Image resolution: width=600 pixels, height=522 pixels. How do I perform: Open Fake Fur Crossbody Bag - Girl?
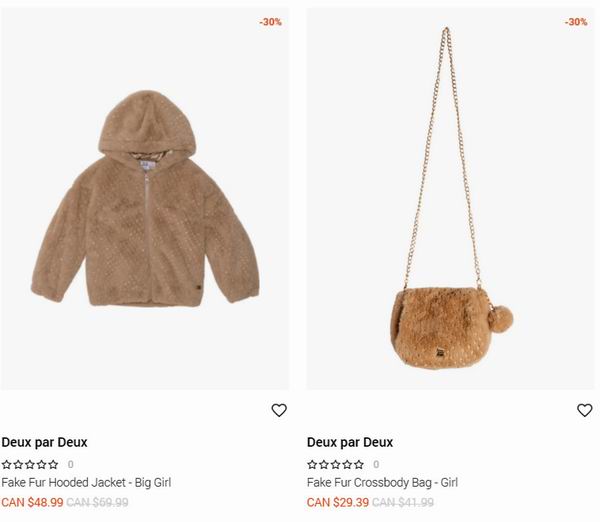pyautogui.click(x=382, y=482)
